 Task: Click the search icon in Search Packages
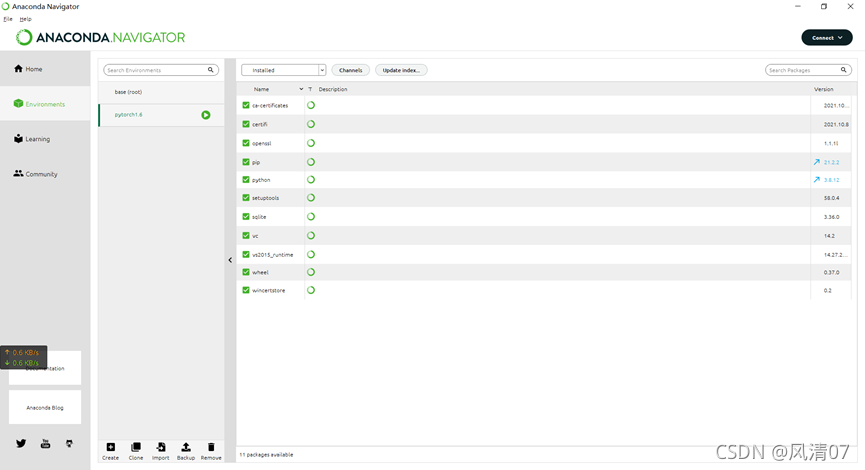point(843,70)
